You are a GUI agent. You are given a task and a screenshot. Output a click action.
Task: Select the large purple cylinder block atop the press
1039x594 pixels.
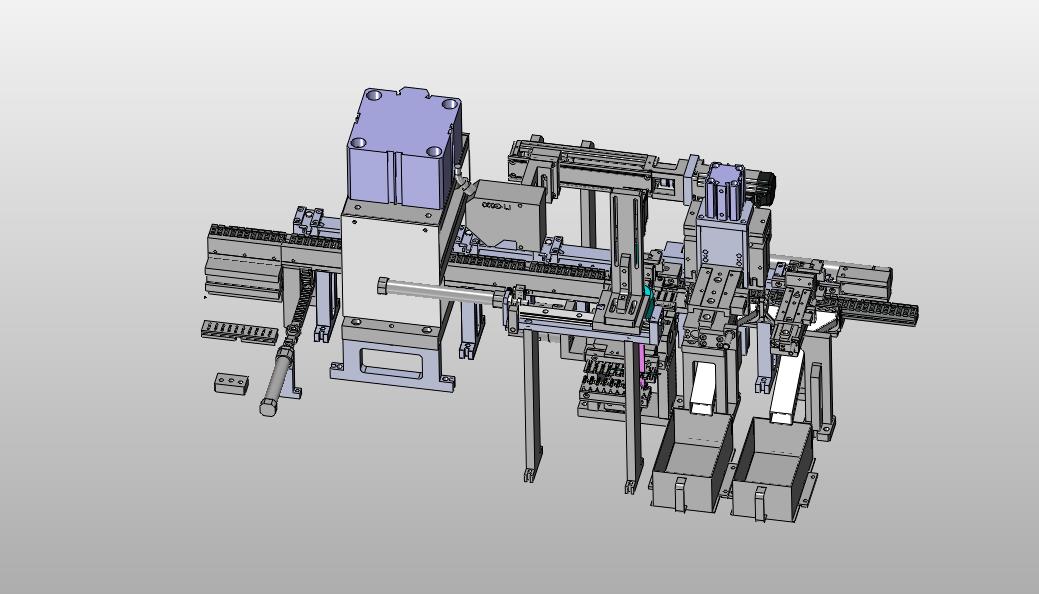click(x=404, y=148)
